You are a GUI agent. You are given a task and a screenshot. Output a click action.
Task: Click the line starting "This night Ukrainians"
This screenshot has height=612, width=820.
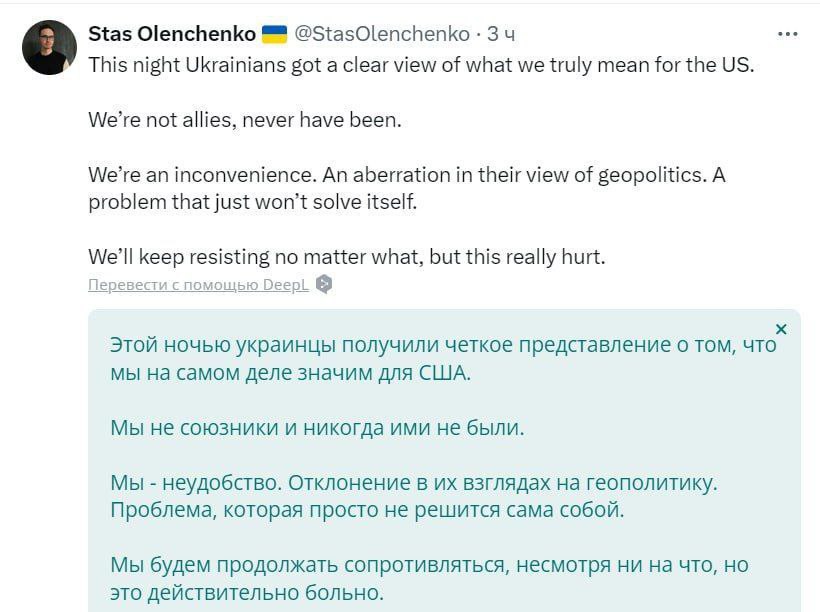click(418, 65)
